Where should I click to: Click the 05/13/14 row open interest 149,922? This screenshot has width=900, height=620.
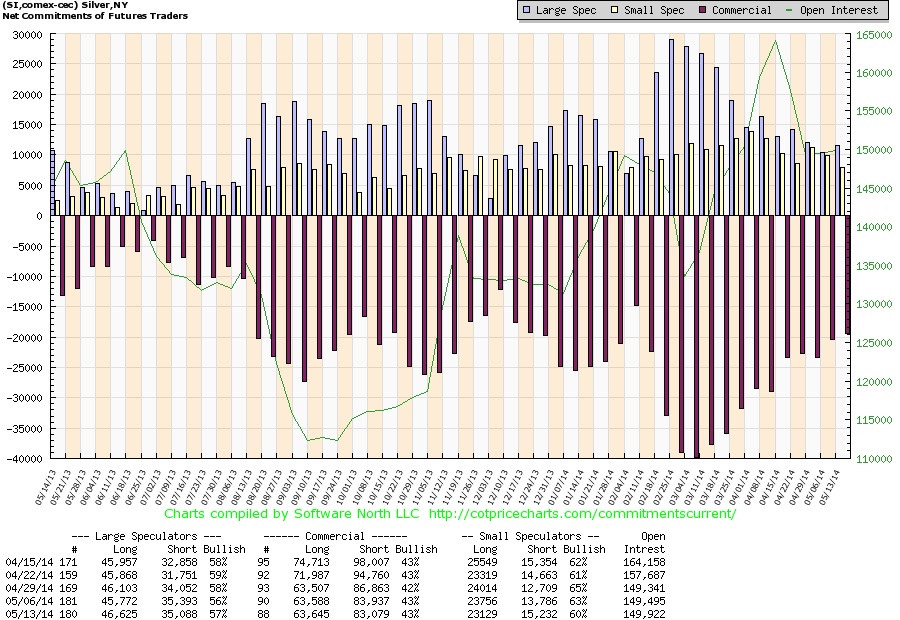click(645, 614)
